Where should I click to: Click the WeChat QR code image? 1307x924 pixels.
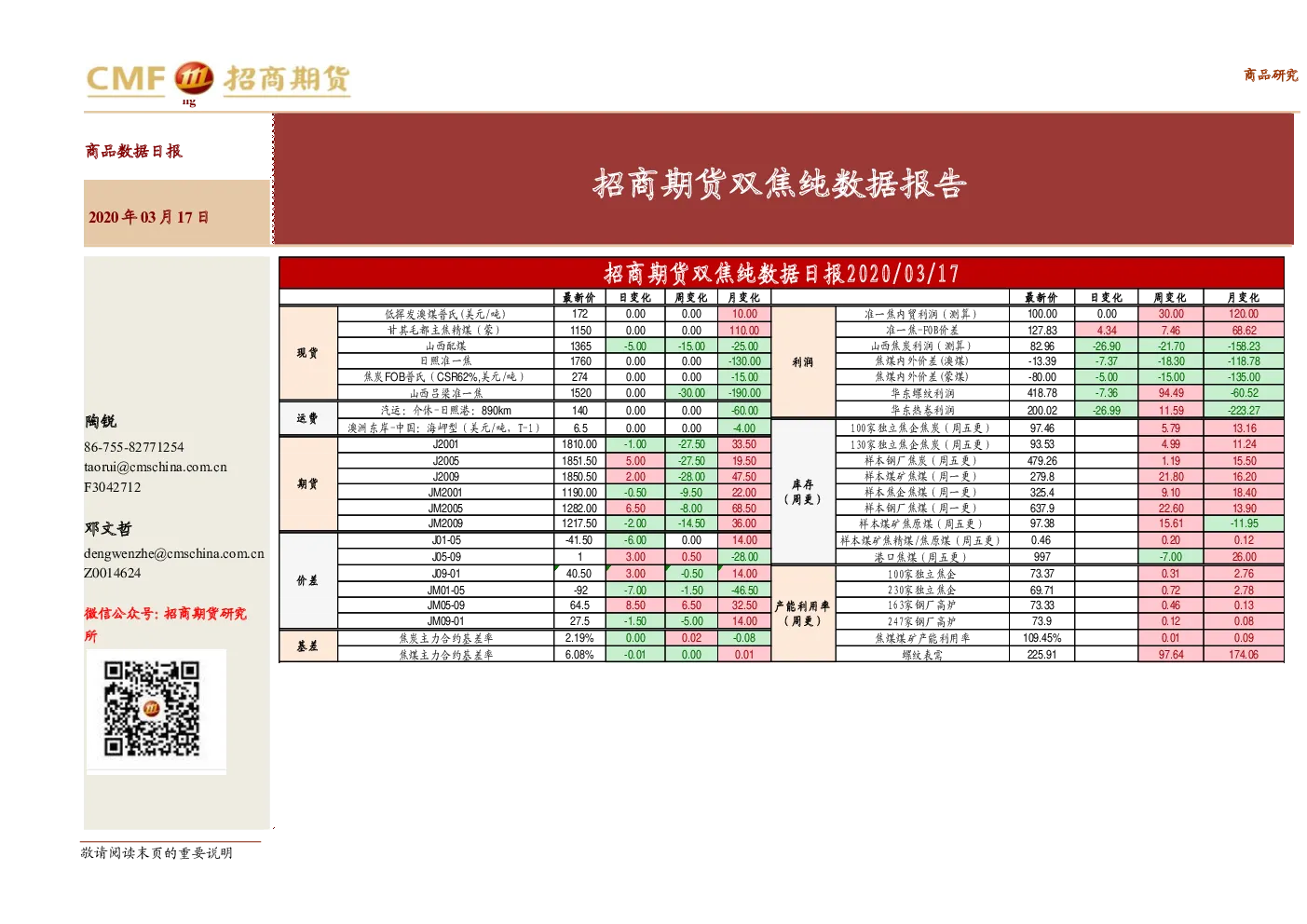[x=152, y=709]
